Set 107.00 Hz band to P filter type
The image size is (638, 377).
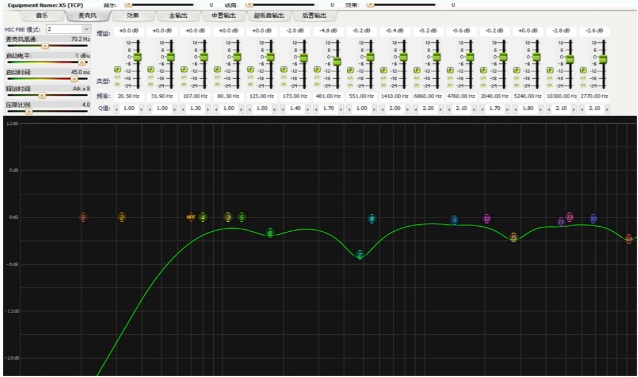click(184, 70)
